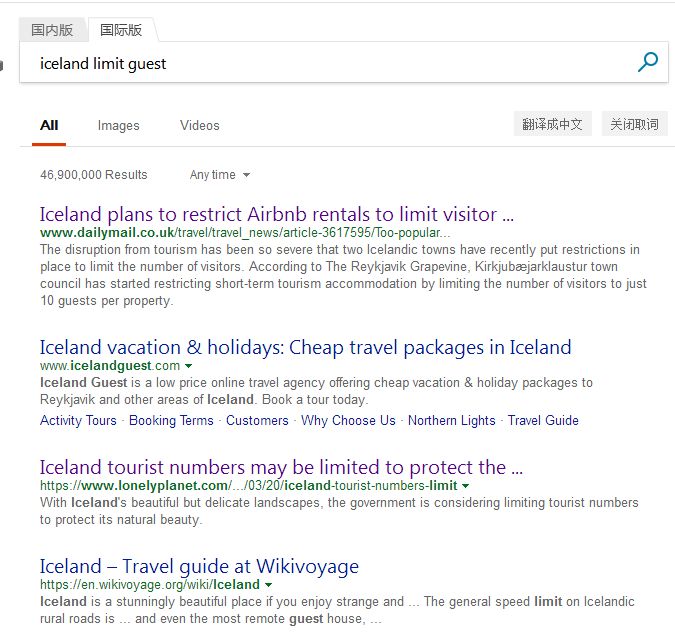This screenshot has height=633, width=675.
Task: Click the 关闭取词 button
Action: 634,124
